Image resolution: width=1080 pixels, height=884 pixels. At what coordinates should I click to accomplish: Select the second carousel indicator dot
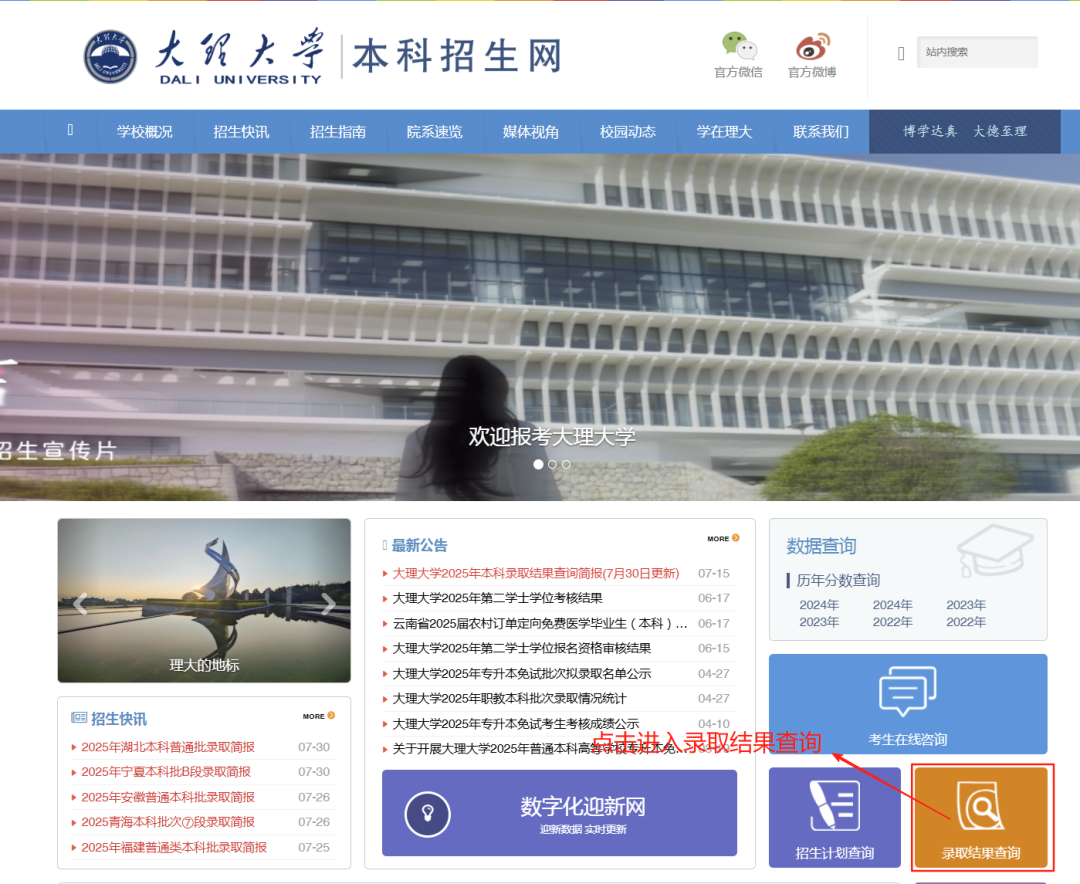[x=551, y=464]
